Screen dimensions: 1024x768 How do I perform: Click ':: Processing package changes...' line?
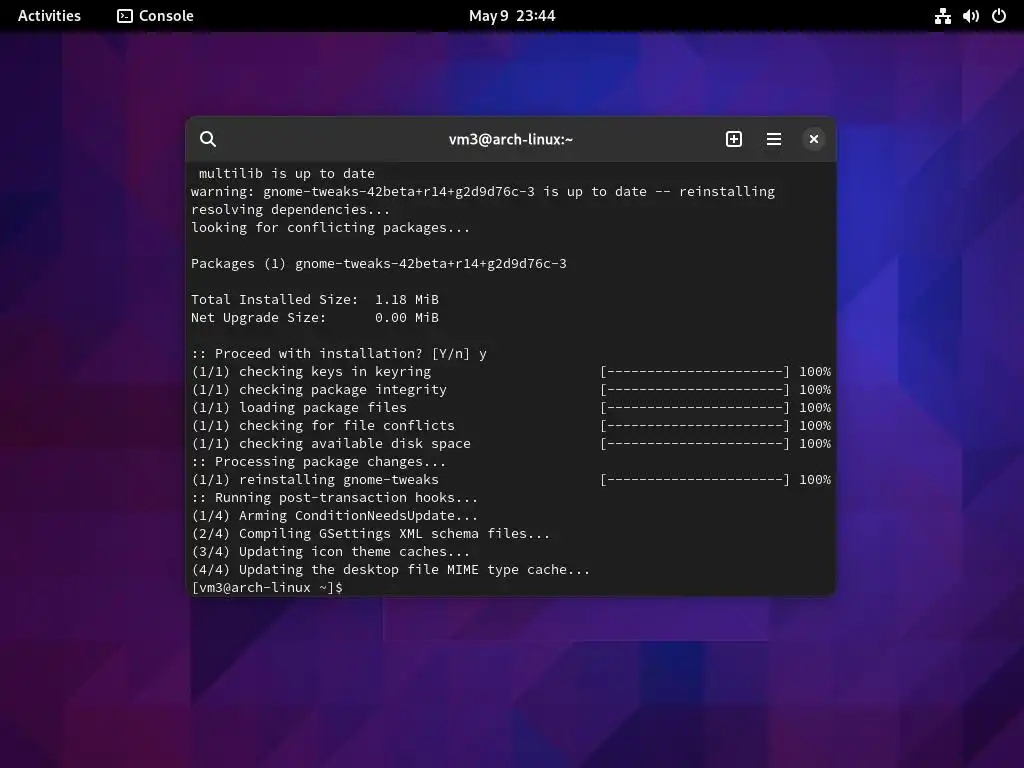319,461
